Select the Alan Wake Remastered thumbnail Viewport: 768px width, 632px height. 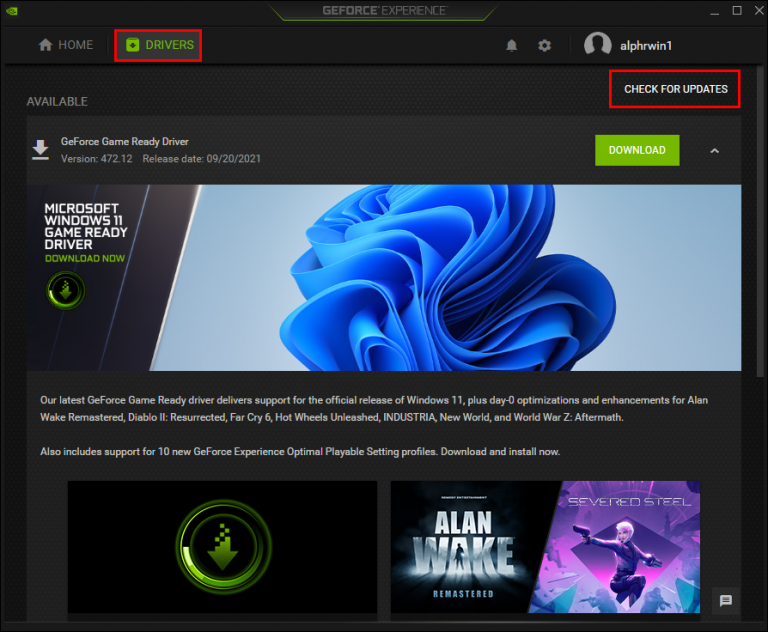click(x=463, y=547)
